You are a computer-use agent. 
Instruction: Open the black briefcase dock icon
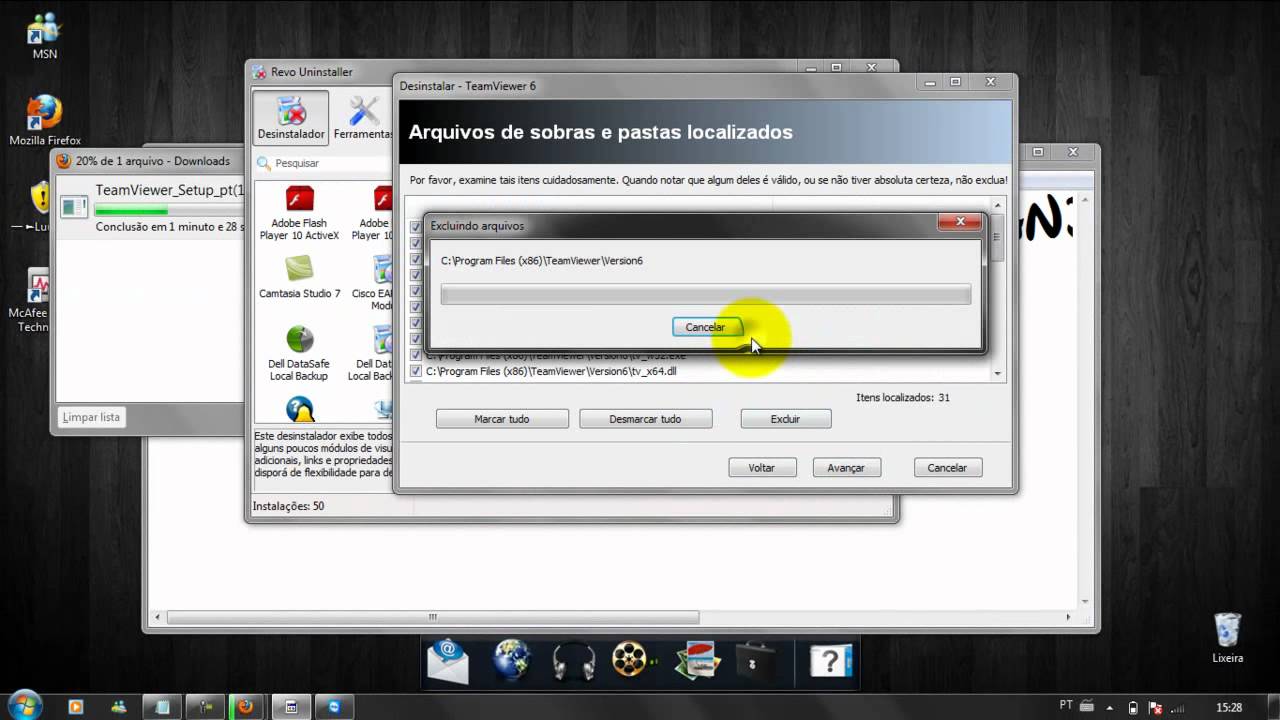coord(755,661)
